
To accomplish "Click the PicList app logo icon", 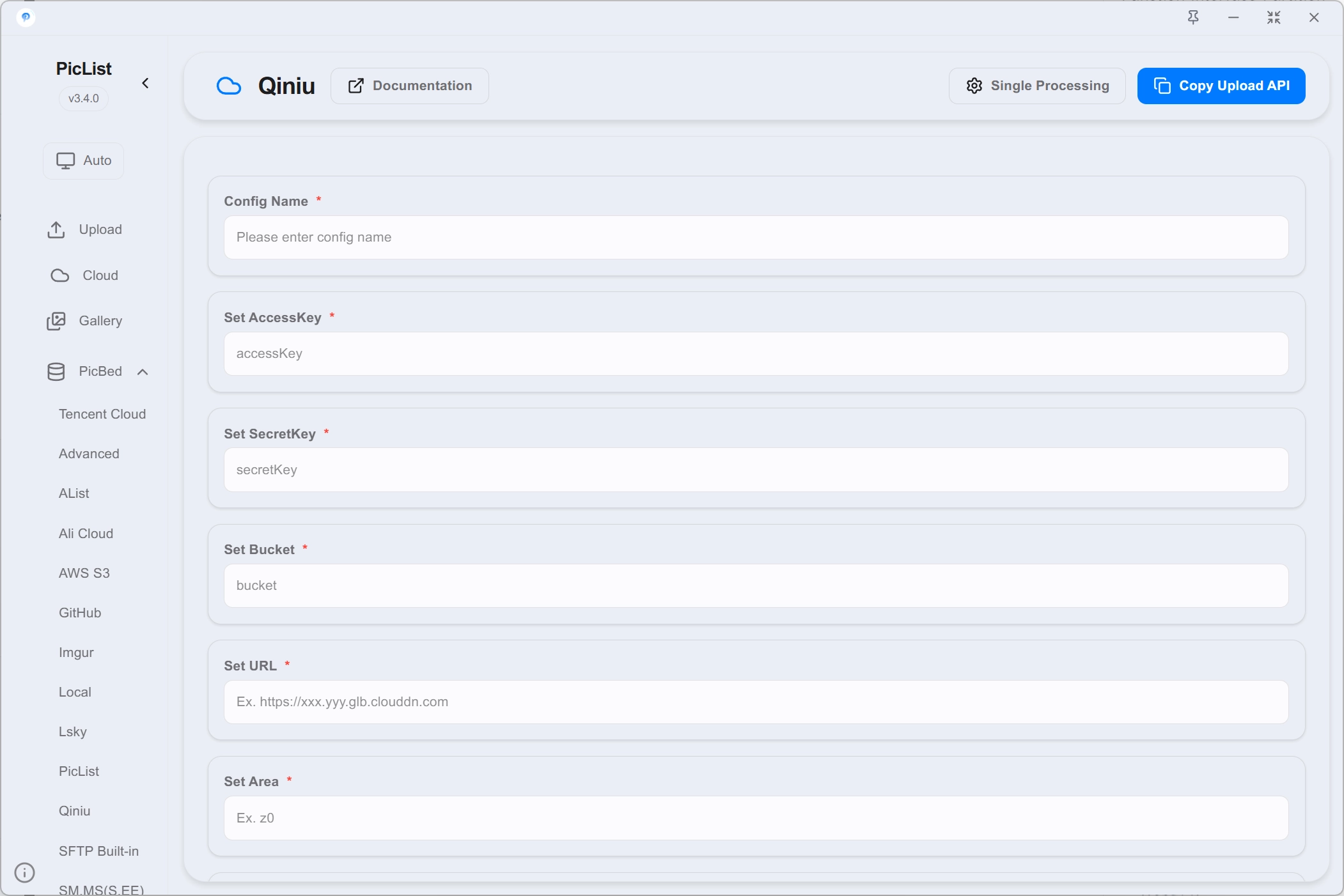I will tap(26, 17).
